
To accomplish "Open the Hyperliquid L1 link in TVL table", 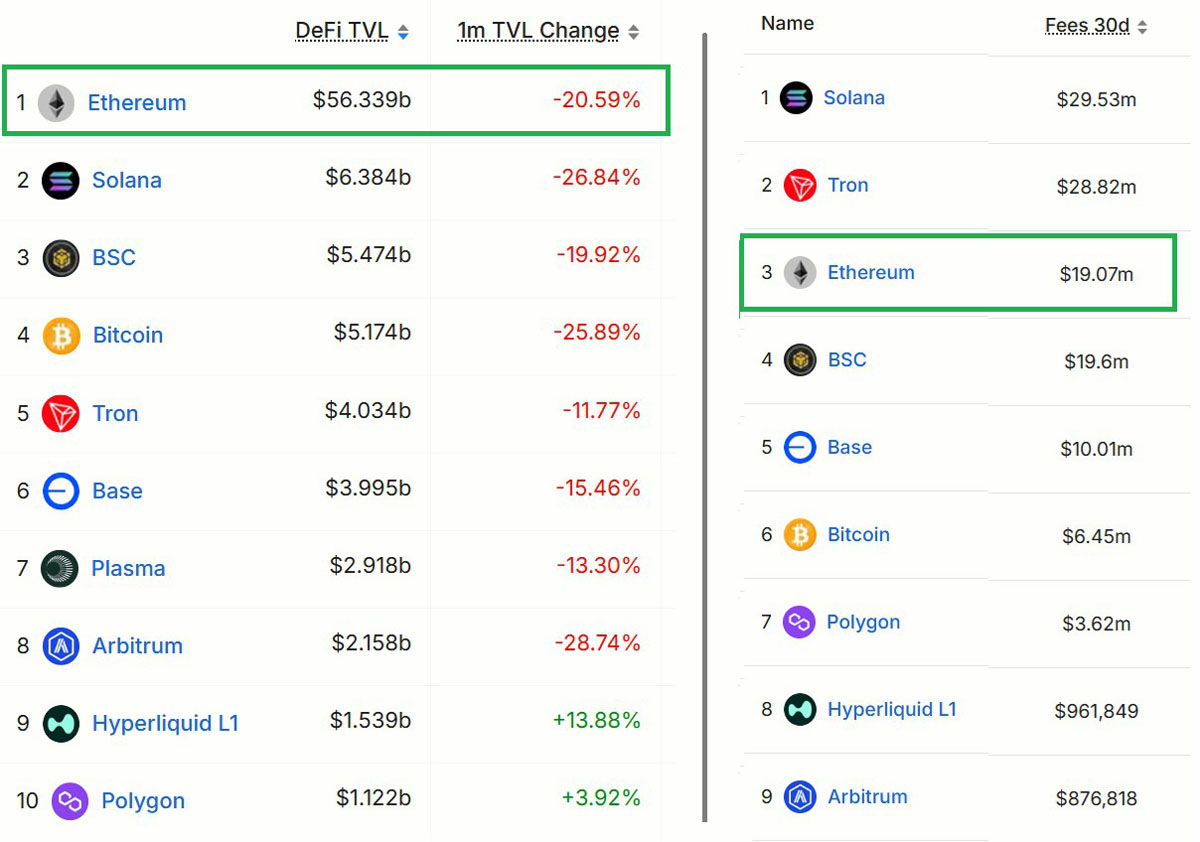I will click(x=165, y=724).
